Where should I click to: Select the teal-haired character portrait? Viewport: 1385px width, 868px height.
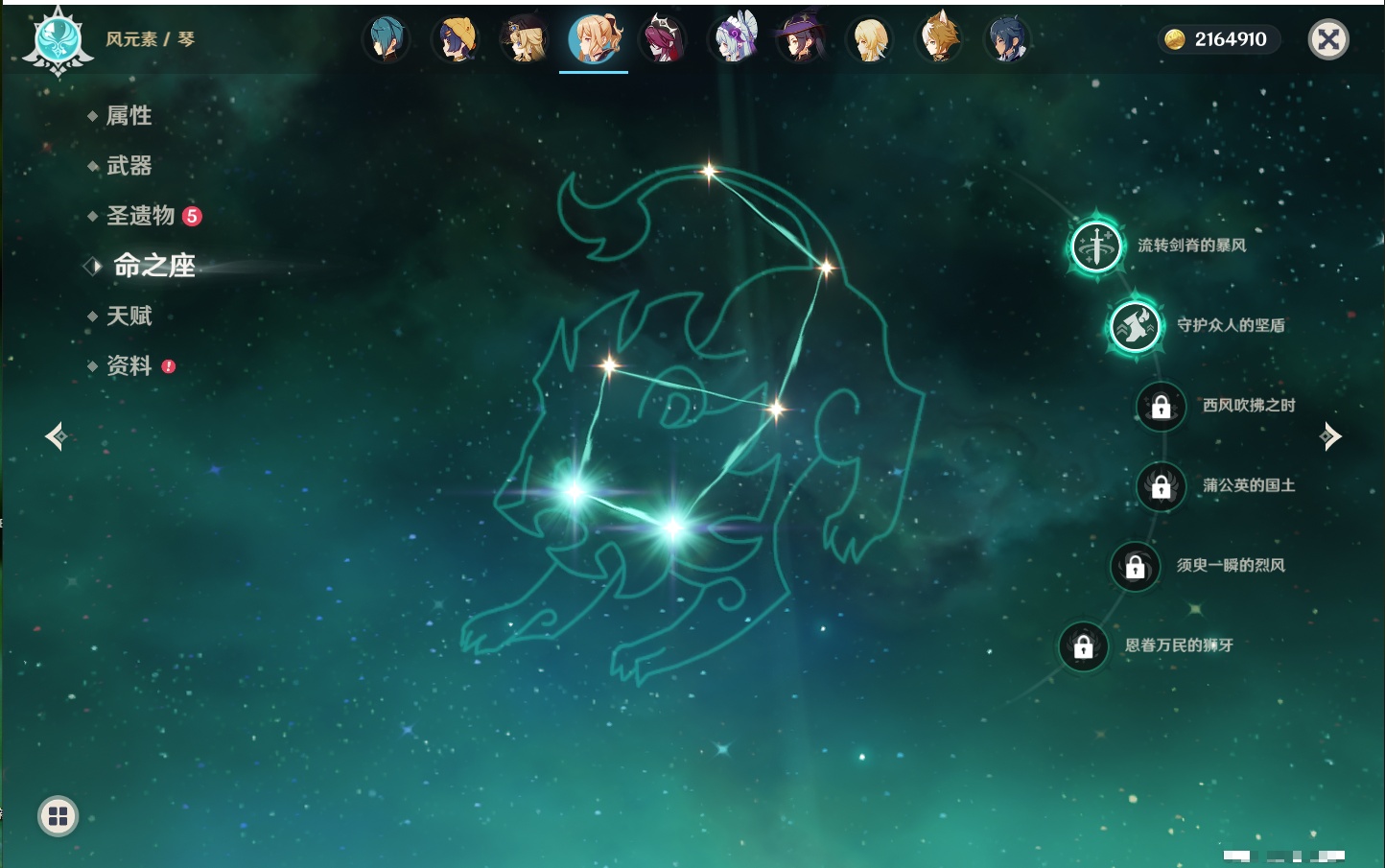click(387, 39)
